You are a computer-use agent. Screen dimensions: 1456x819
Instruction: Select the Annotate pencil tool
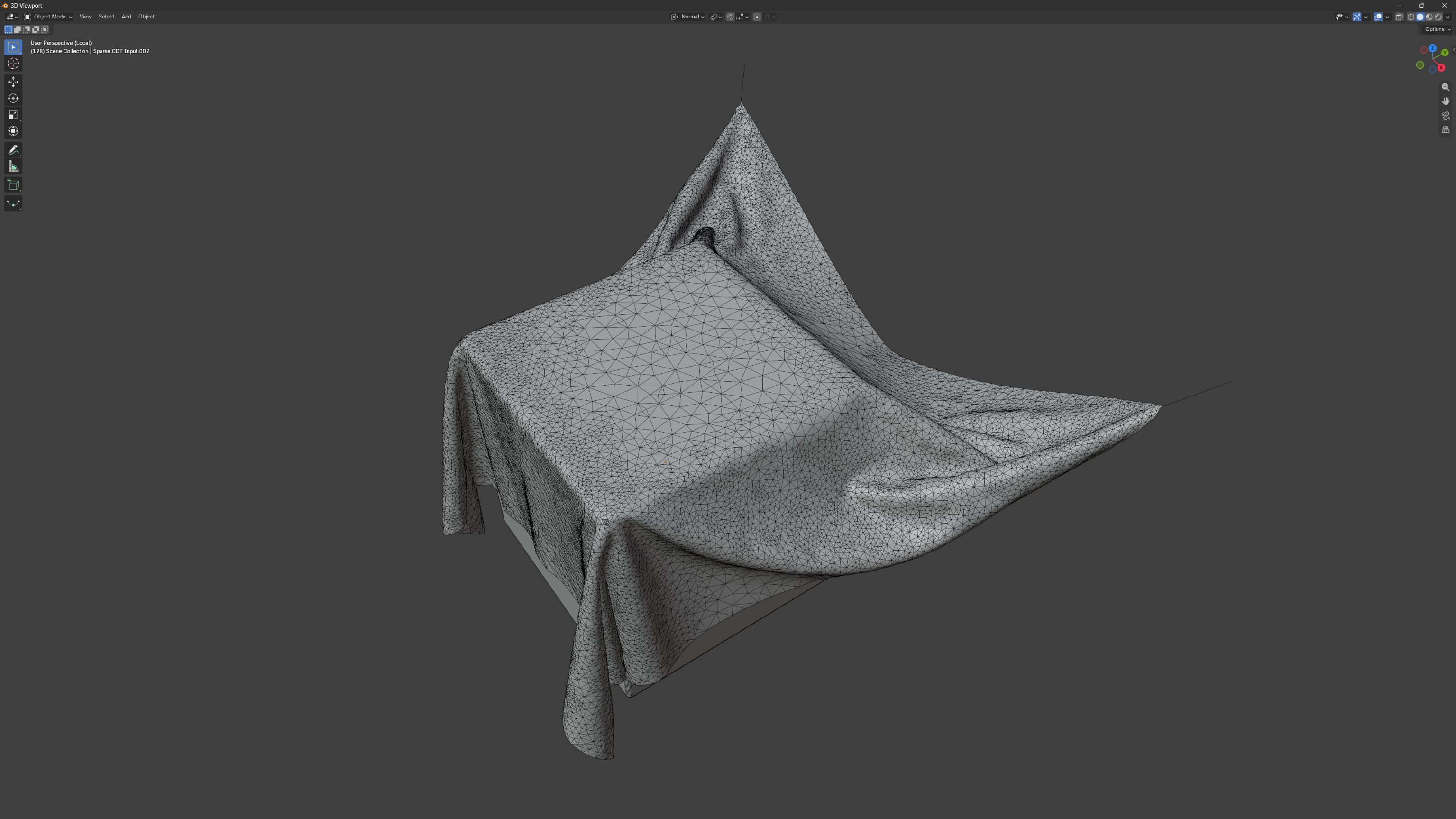click(x=13, y=150)
